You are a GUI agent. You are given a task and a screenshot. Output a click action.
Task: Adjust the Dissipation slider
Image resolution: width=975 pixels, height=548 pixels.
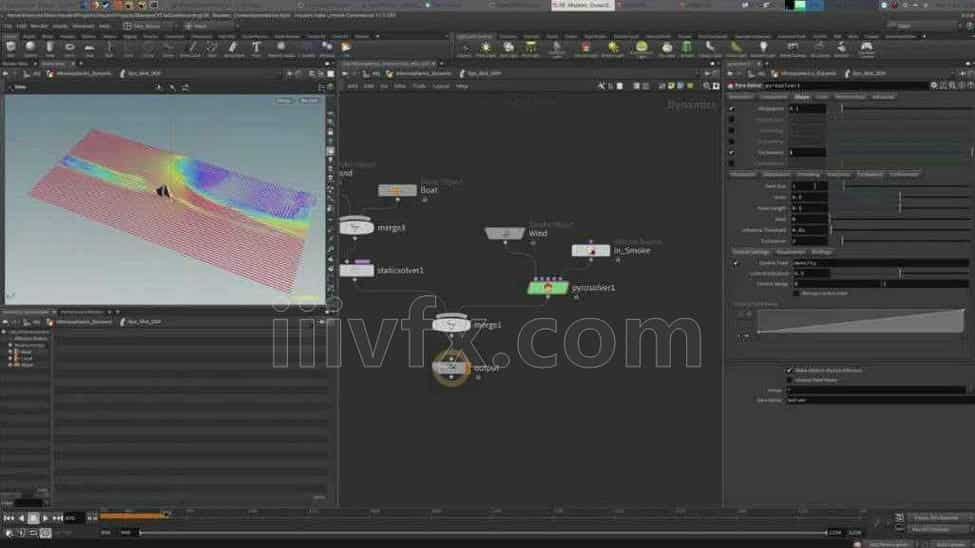pyautogui.click(x=905, y=108)
